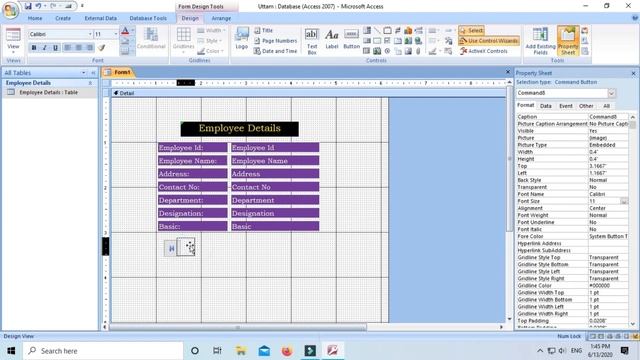Toggle the Select controls tool
The image size is (640, 360).
471,30
